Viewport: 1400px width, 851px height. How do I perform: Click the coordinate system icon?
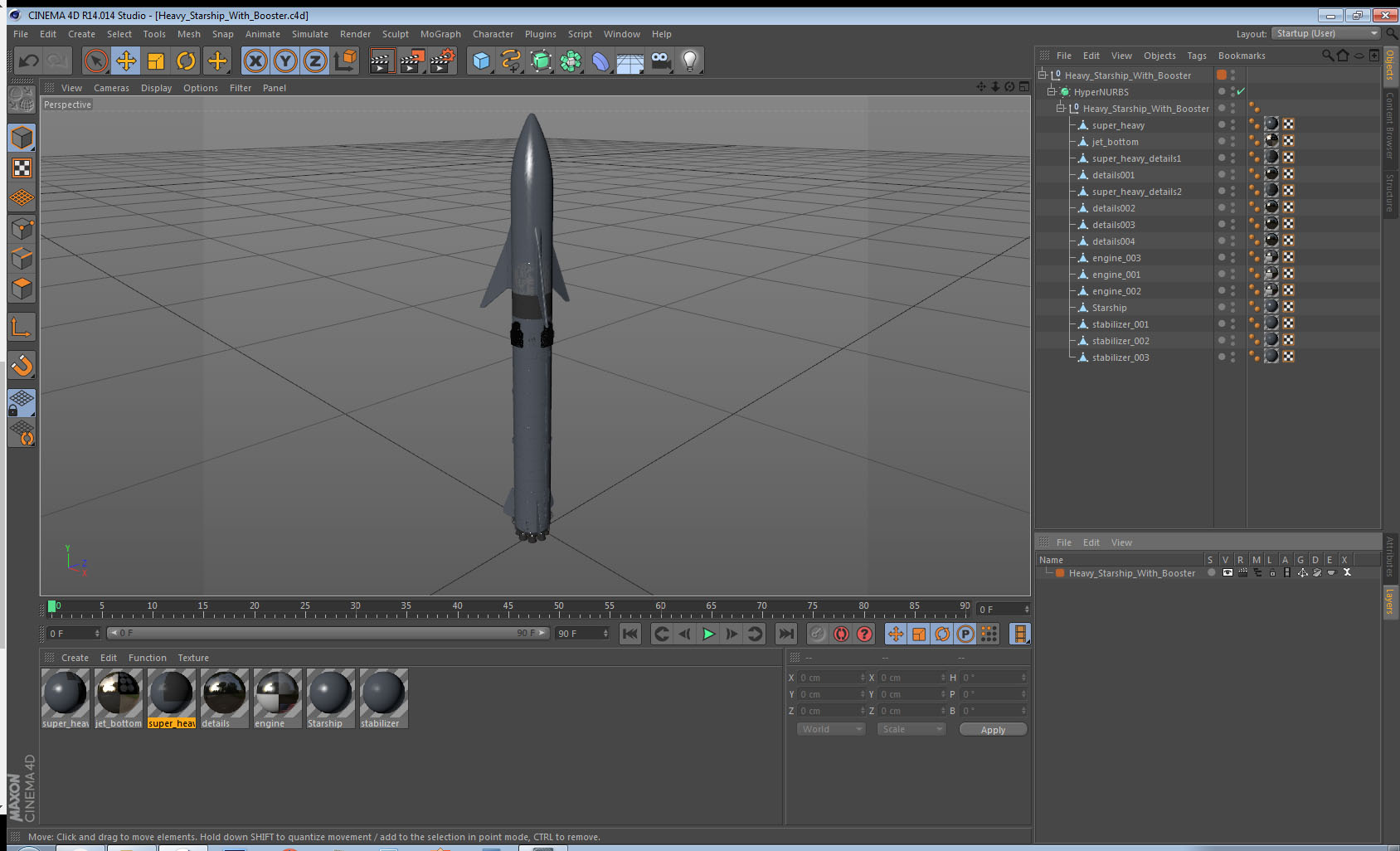click(345, 61)
